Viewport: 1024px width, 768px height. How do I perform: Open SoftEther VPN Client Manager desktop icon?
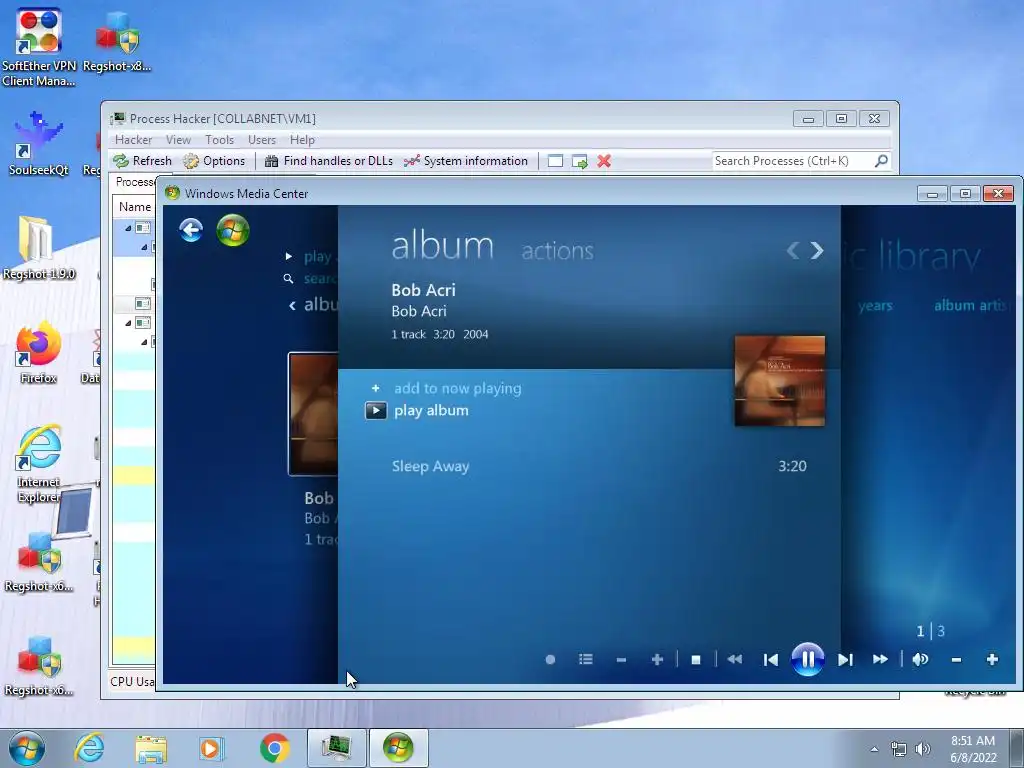tap(39, 46)
